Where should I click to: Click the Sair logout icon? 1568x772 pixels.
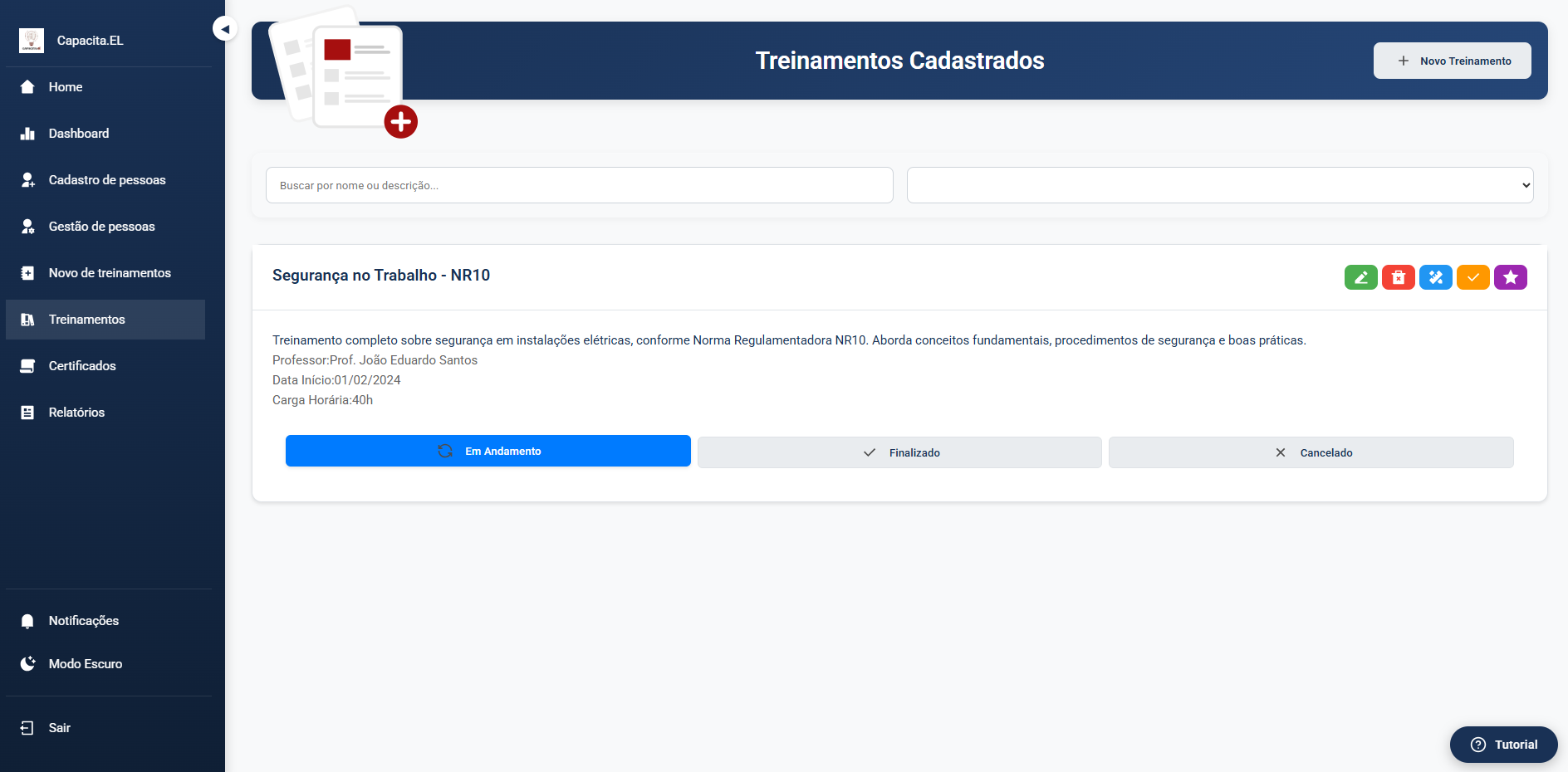click(27, 728)
